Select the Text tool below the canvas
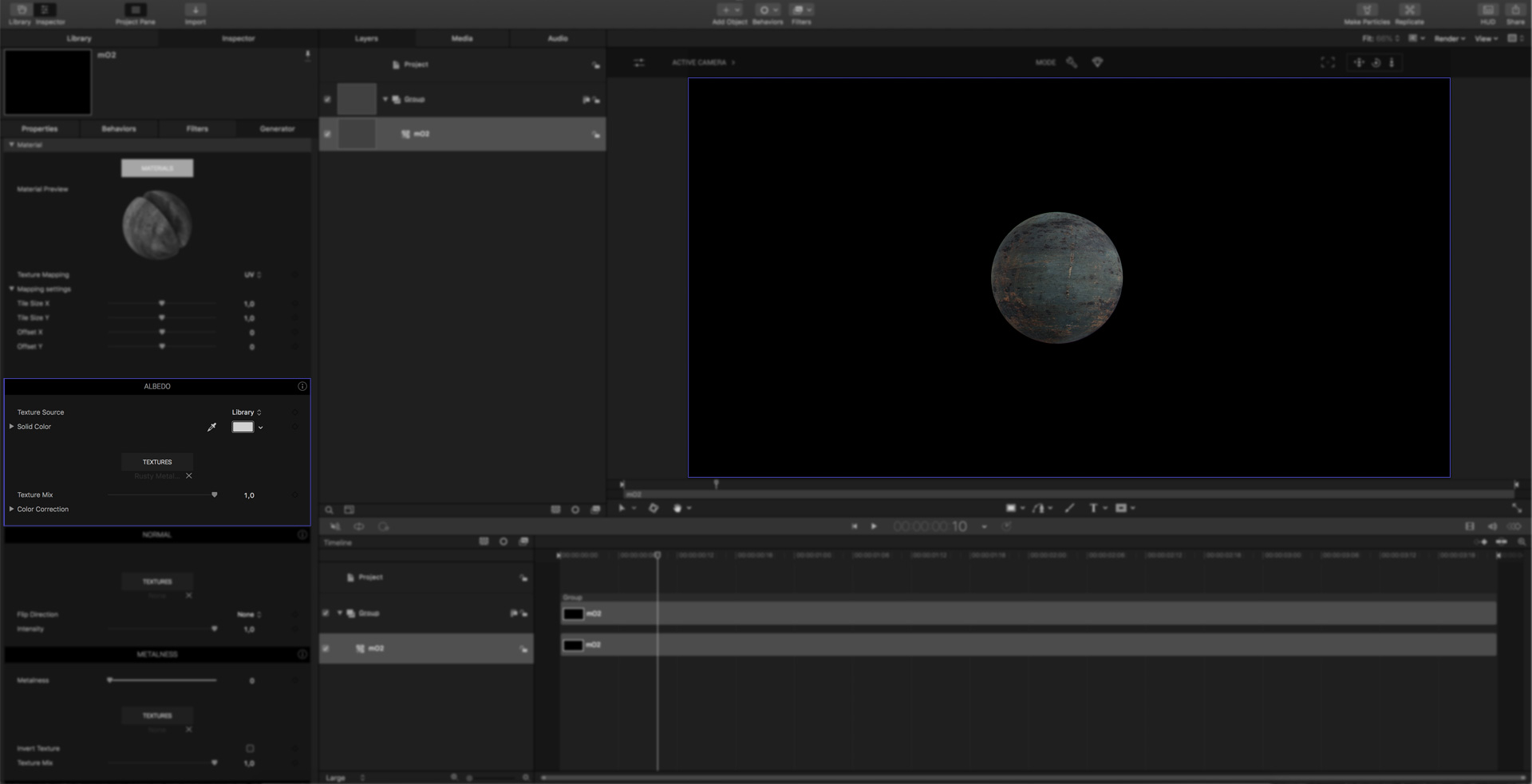 click(1093, 508)
